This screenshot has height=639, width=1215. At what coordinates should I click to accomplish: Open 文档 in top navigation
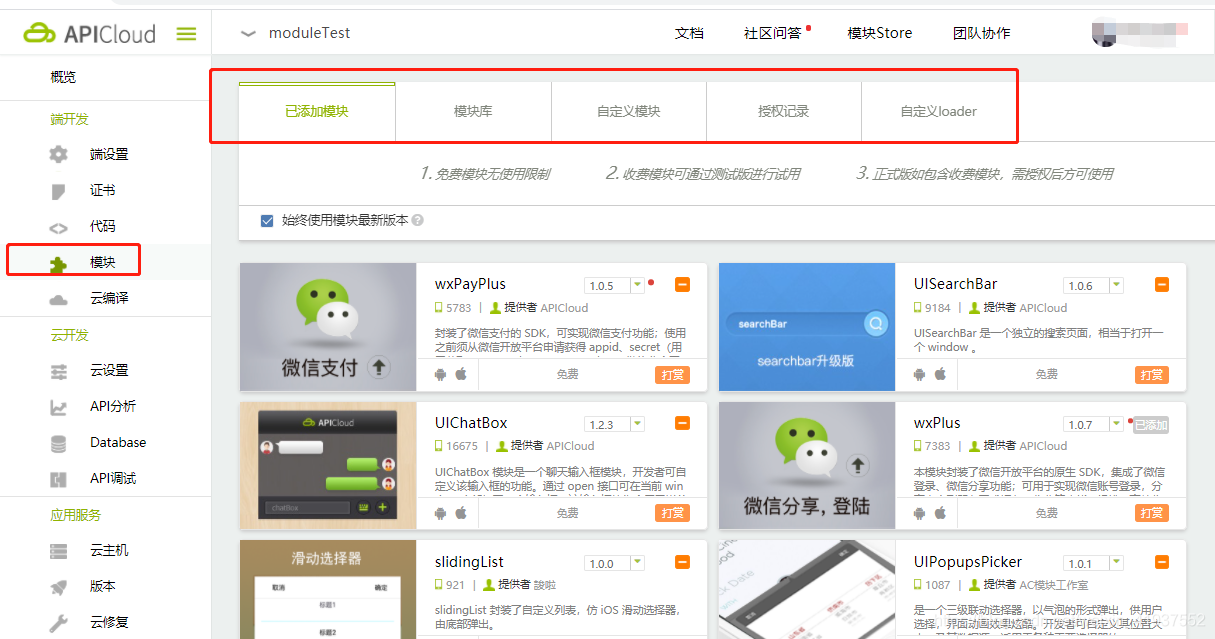(689, 33)
